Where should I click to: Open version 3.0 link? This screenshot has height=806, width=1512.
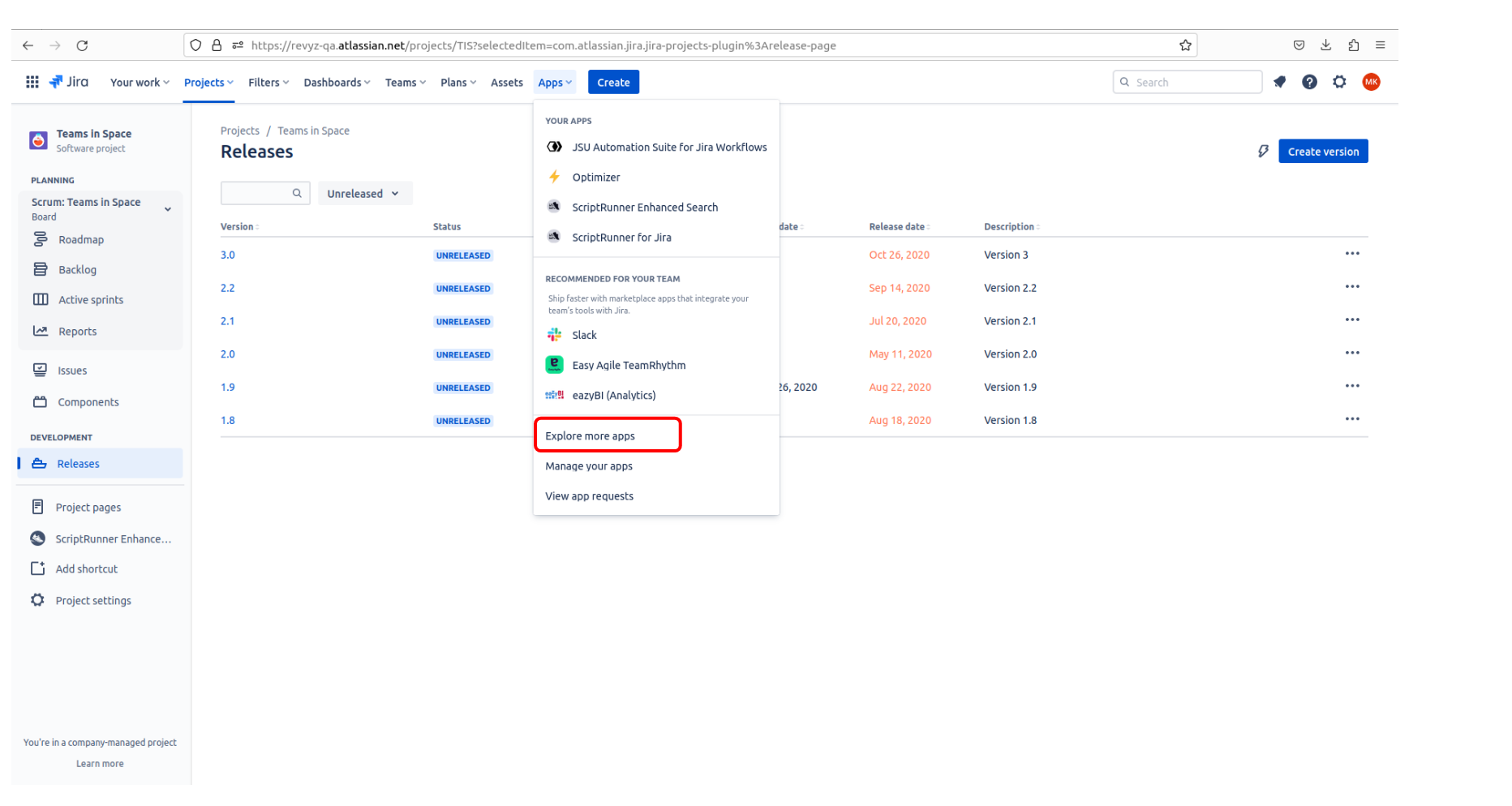click(x=228, y=255)
